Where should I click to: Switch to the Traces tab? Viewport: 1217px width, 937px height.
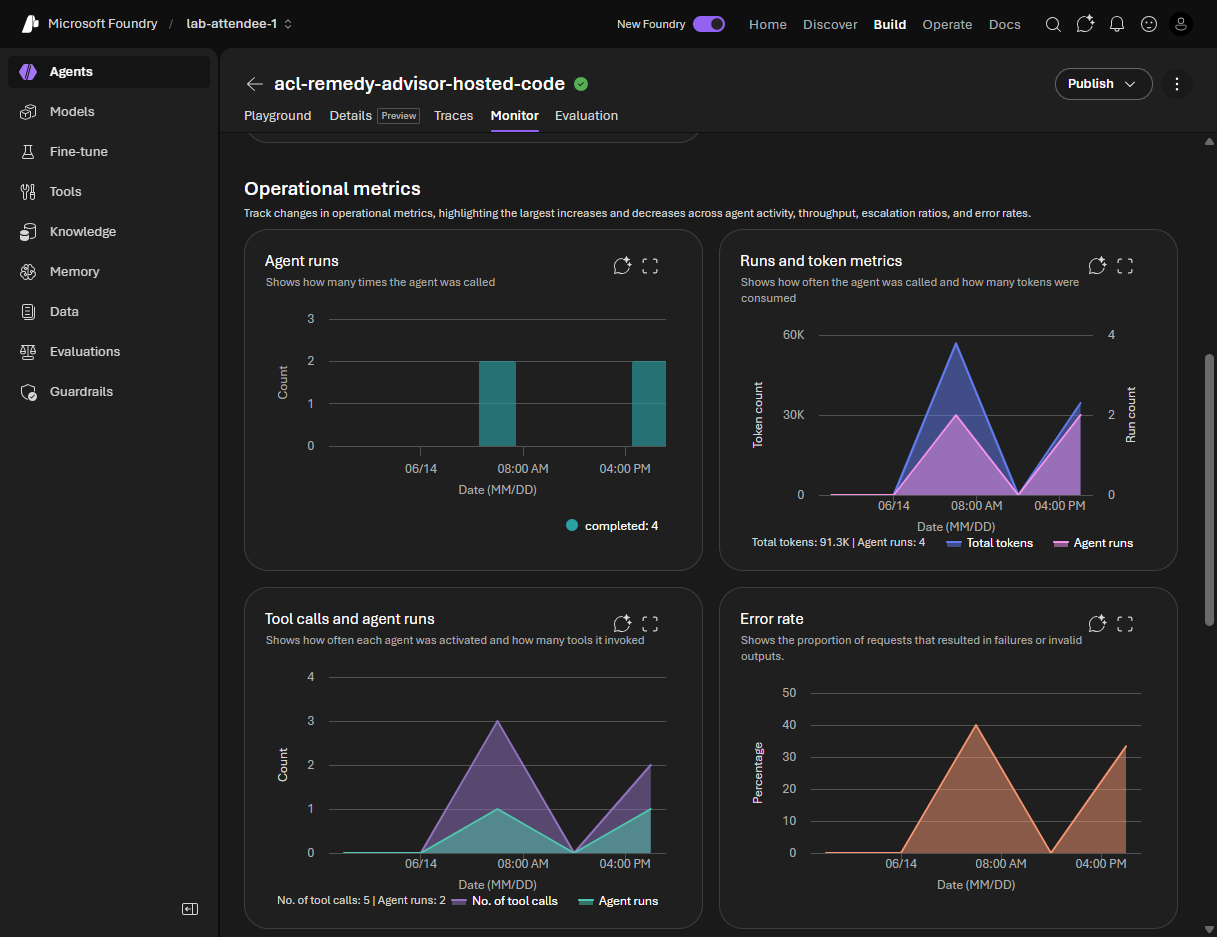tap(453, 116)
